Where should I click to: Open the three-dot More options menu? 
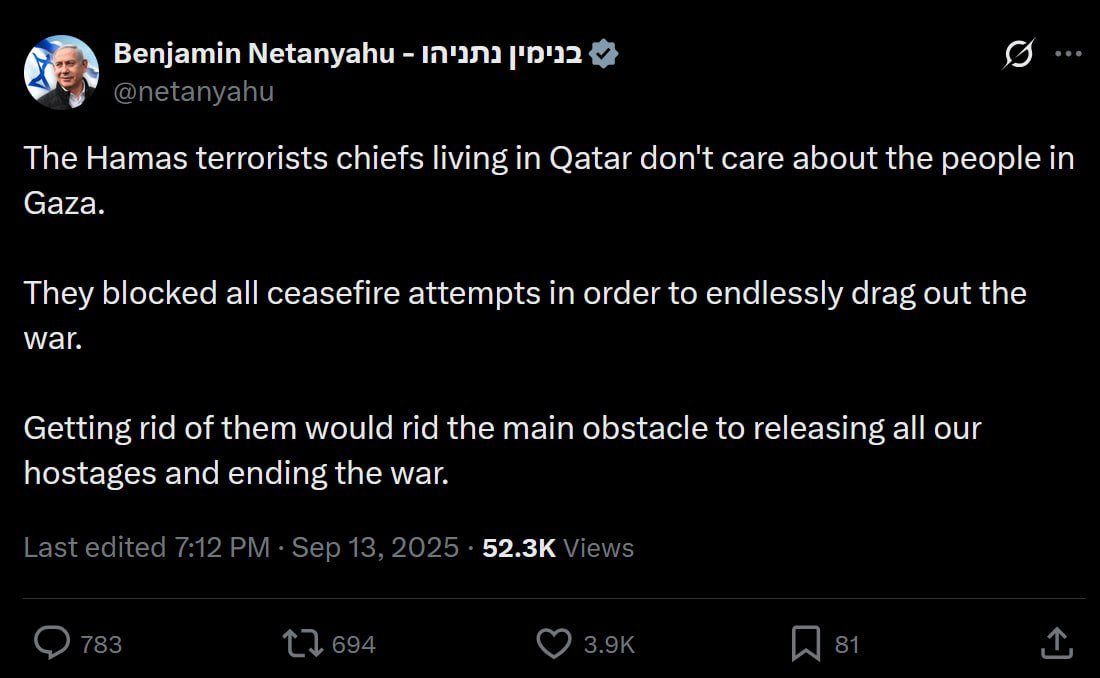tap(1068, 55)
